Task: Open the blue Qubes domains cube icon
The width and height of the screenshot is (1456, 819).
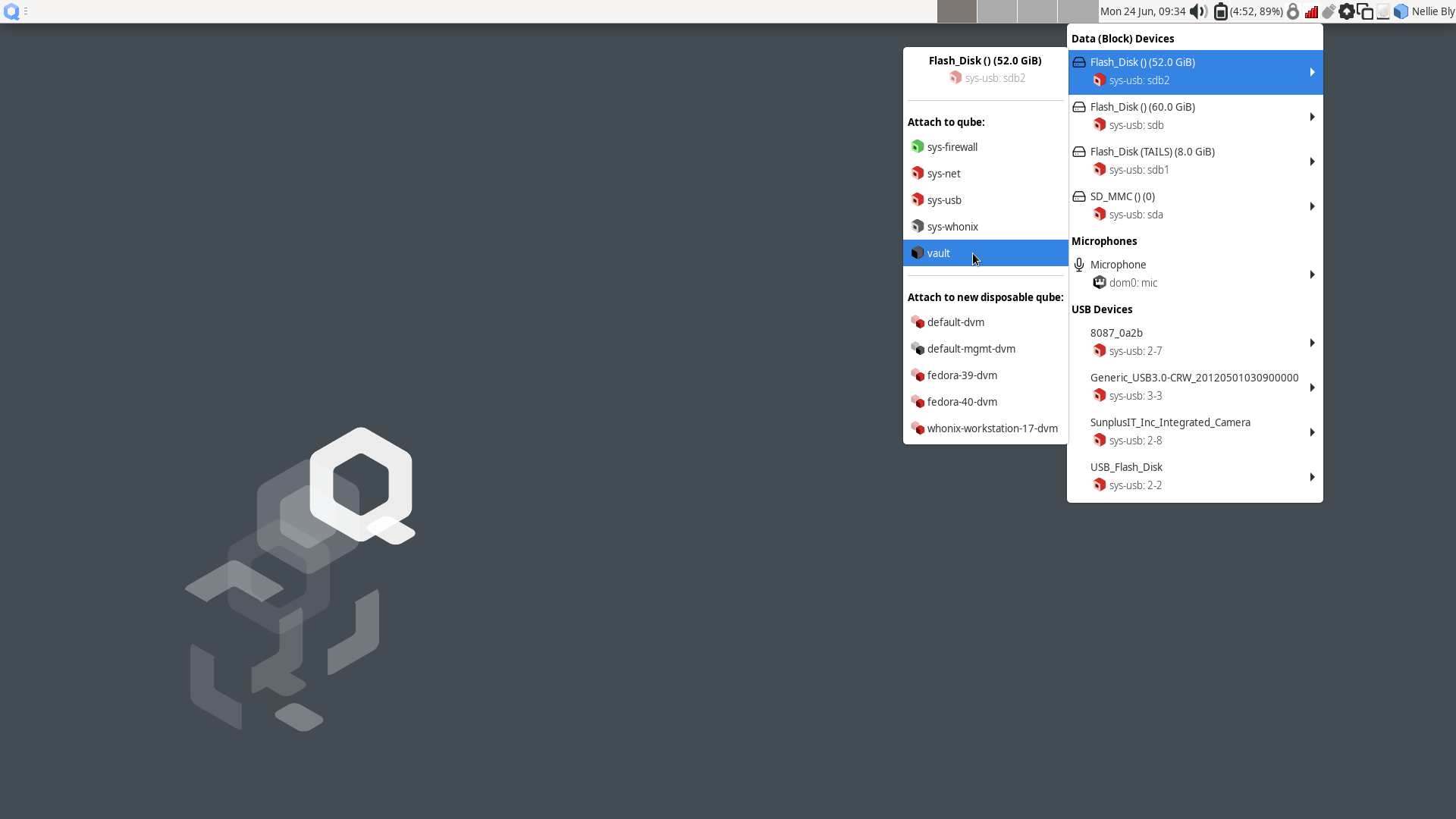Action: pos(1401,11)
